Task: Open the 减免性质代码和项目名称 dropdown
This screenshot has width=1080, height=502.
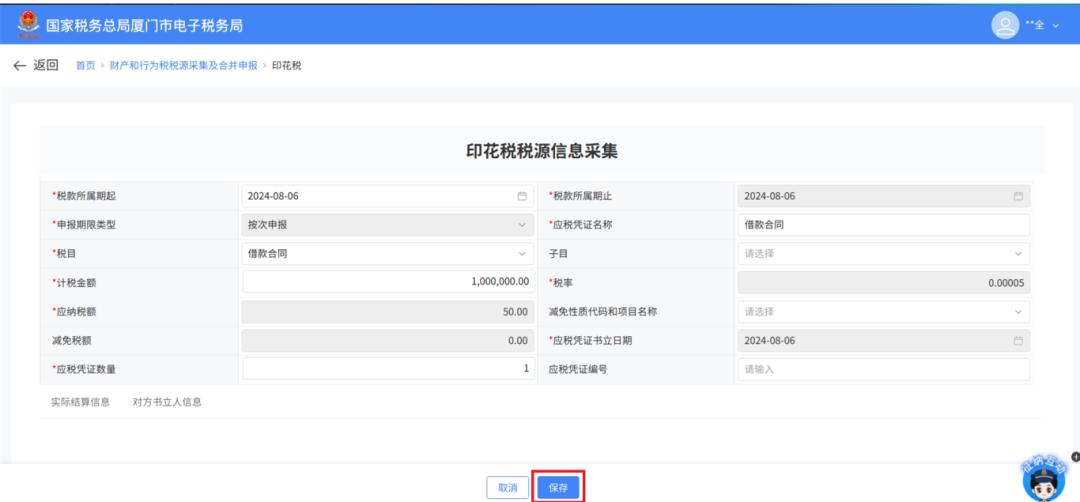Action: point(884,311)
